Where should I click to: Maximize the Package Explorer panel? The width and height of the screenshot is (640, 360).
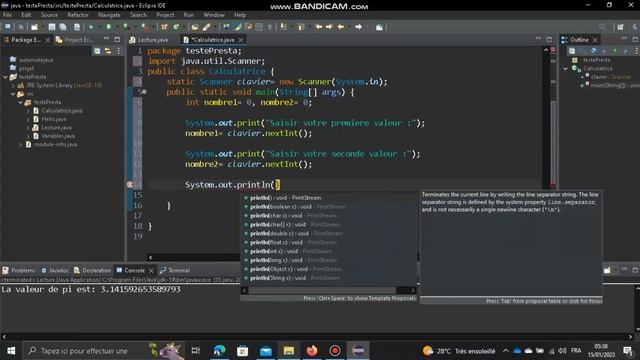point(117,40)
